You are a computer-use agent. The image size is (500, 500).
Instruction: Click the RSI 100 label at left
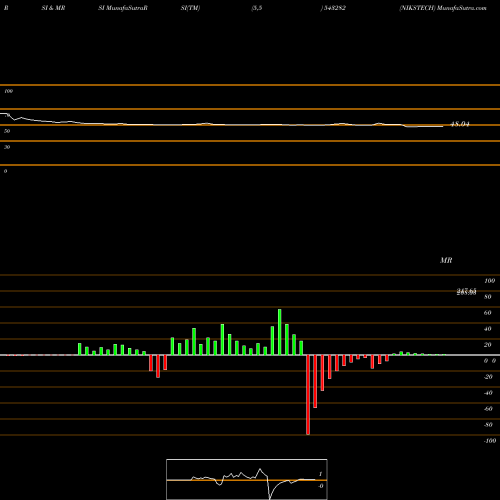coord(8,91)
